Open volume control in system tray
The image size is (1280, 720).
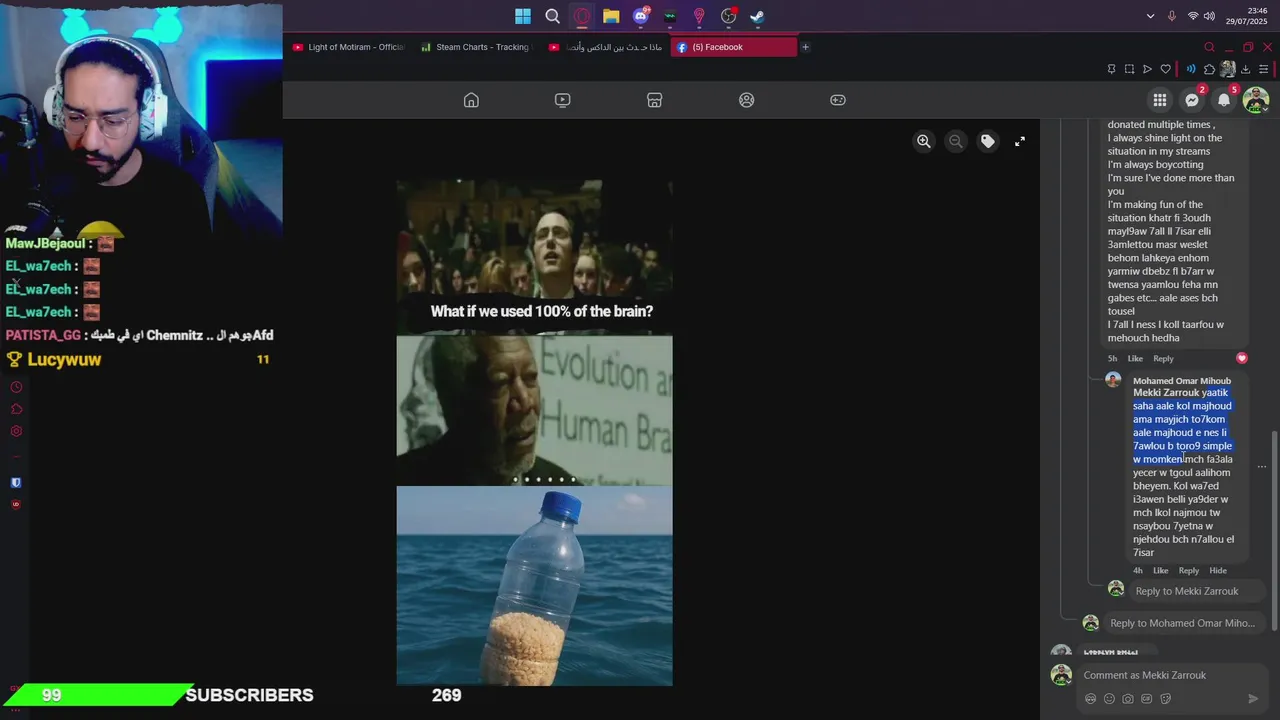click(1209, 16)
